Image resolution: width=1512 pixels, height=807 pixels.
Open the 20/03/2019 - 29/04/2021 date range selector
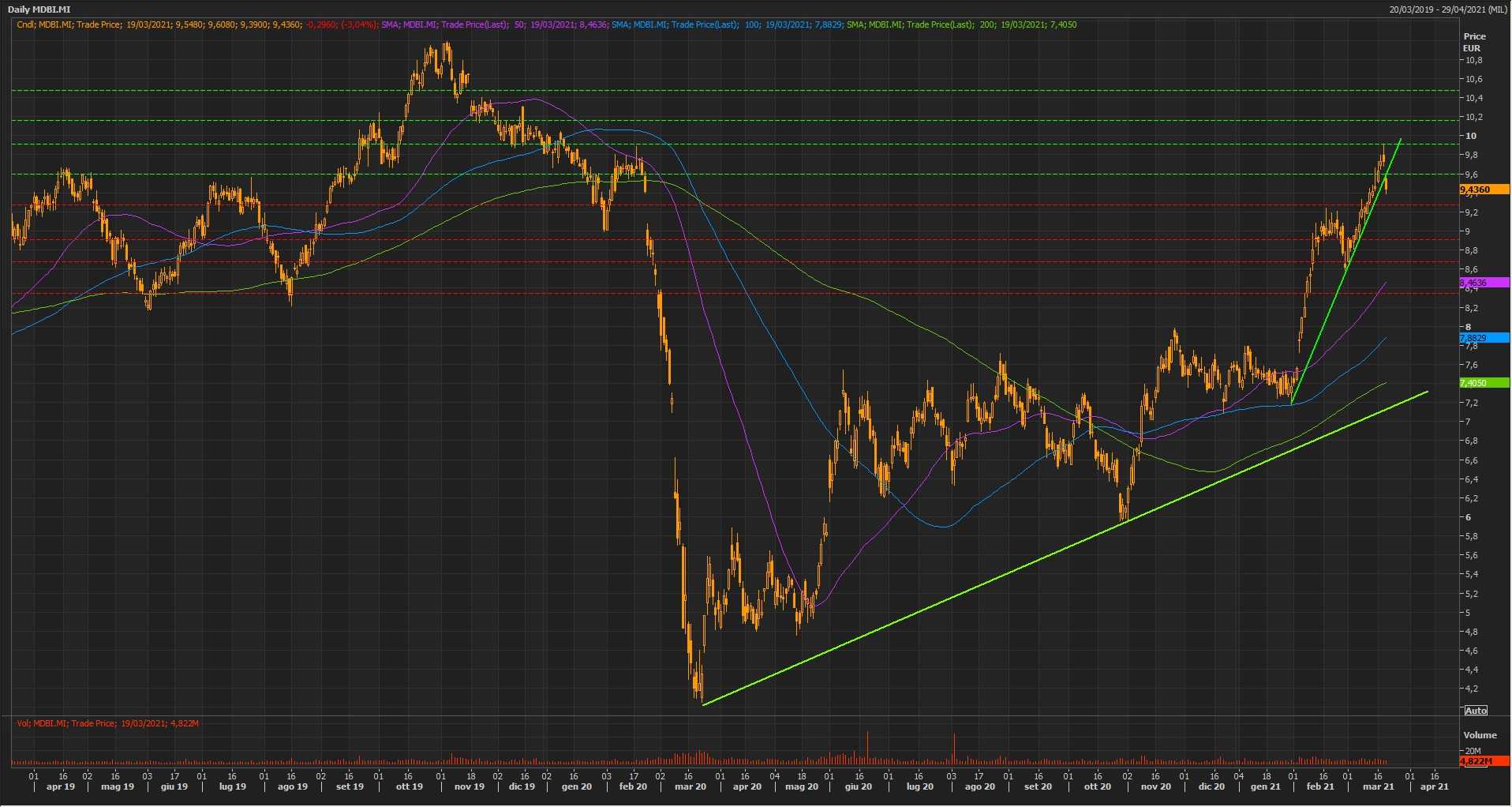pyautogui.click(x=1449, y=9)
